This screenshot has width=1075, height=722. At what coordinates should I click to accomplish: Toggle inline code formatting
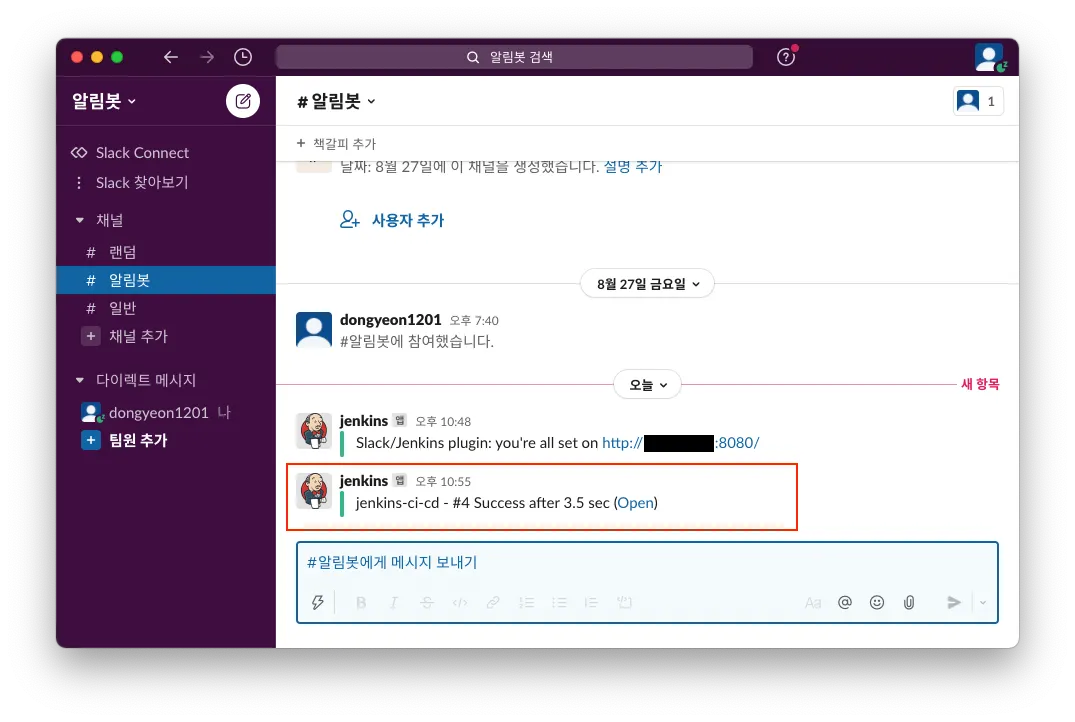click(x=460, y=603)
